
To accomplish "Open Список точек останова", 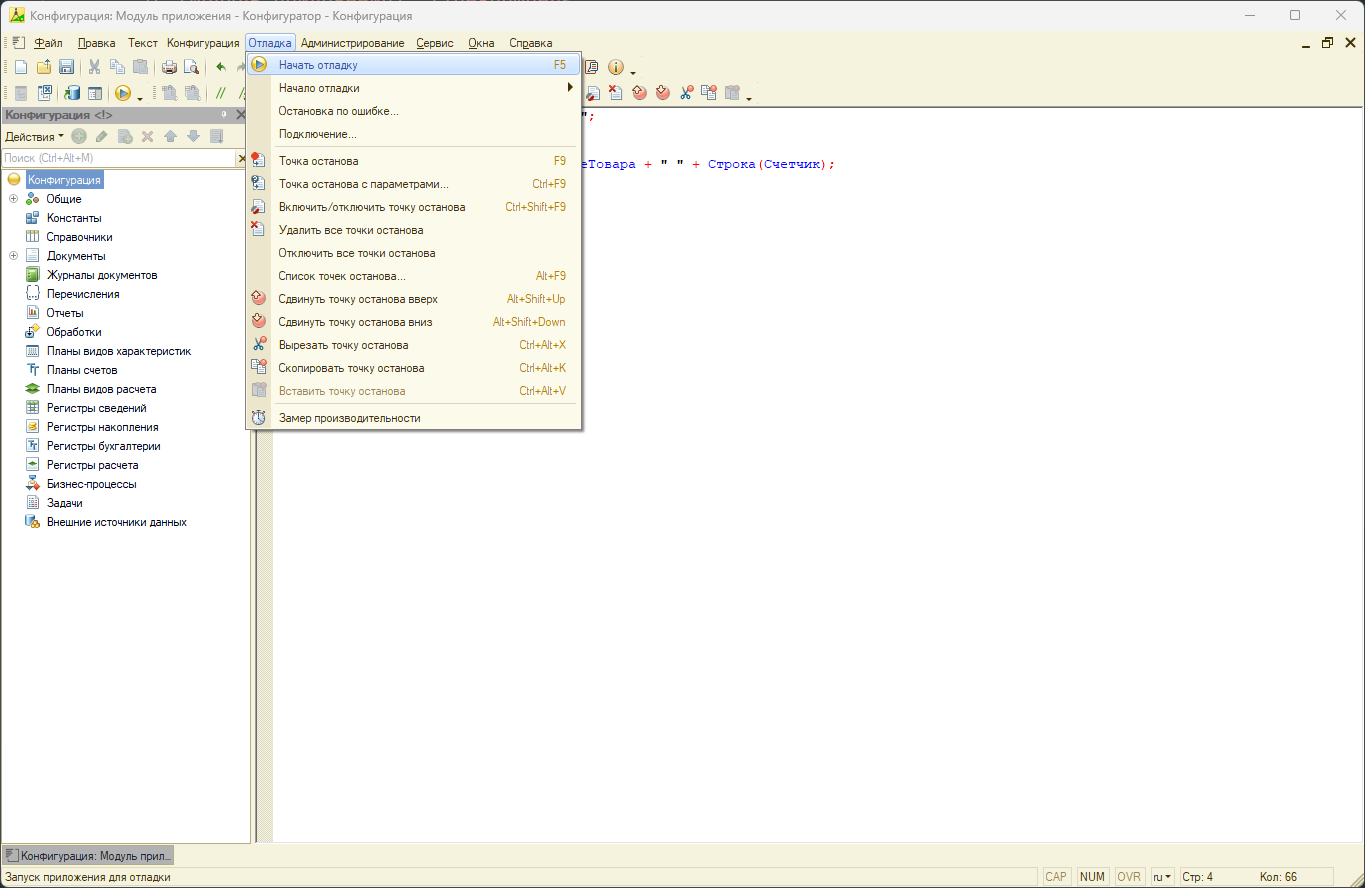I will [x=414, y=276].
